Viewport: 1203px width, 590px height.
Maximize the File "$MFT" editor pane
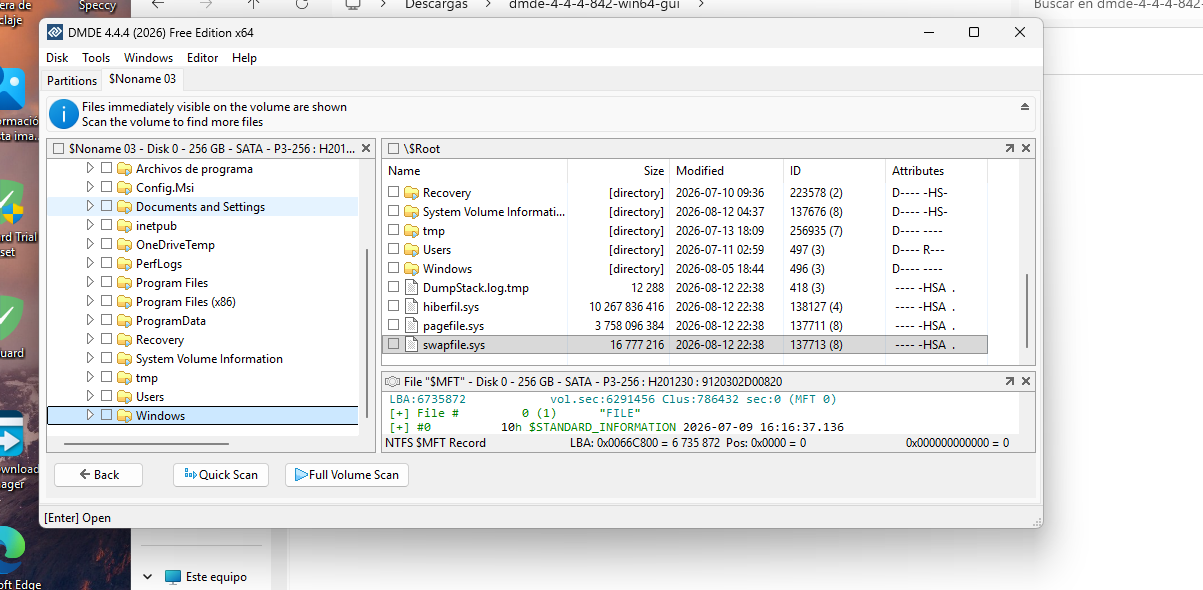(x=1010, y=381)
